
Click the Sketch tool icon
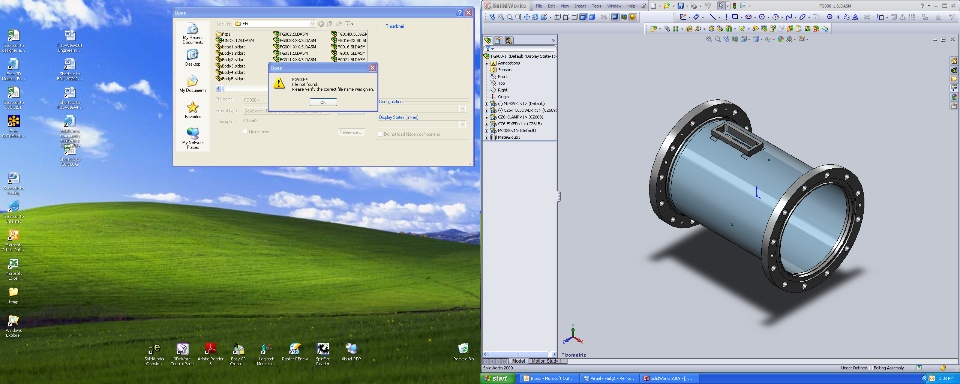(x=683, y=17)
